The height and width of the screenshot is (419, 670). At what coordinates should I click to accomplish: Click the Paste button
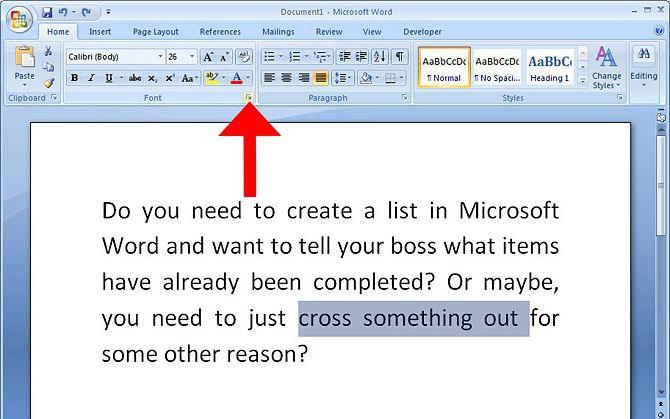pos(24,65)
